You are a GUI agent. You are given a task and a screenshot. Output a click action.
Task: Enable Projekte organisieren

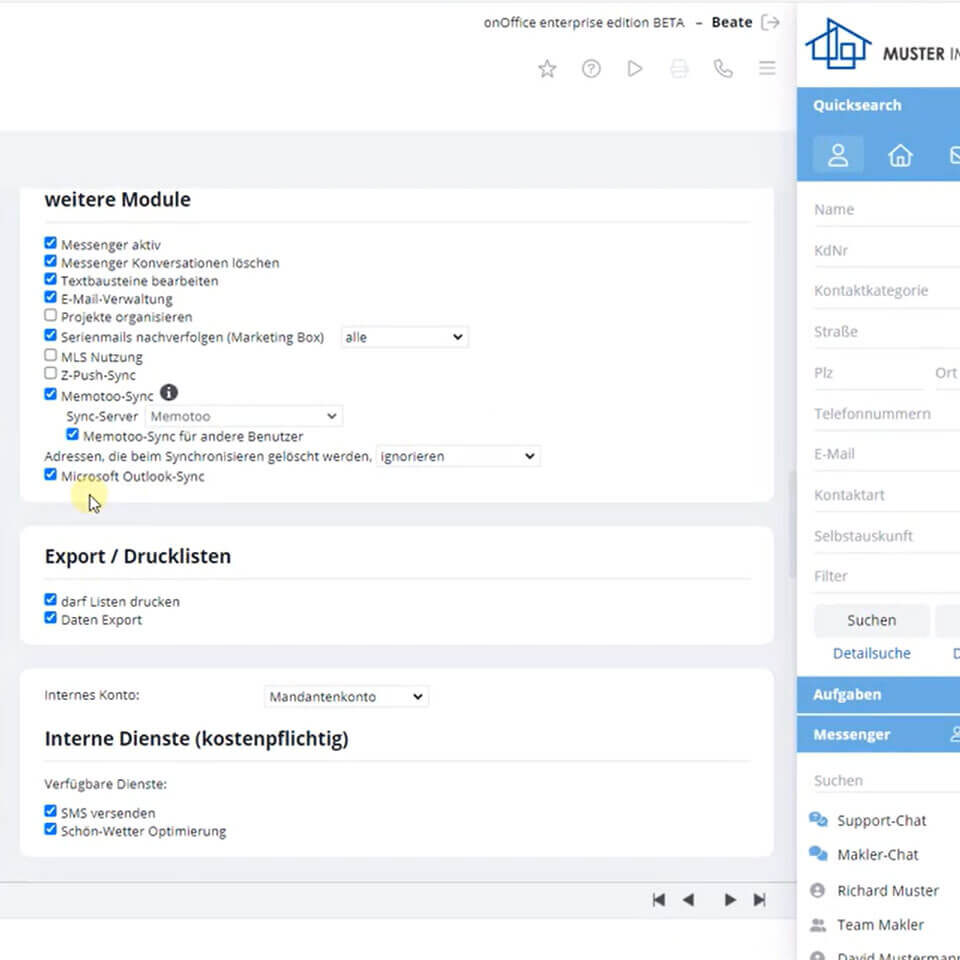pyautogui.click(x=50, y=314)
